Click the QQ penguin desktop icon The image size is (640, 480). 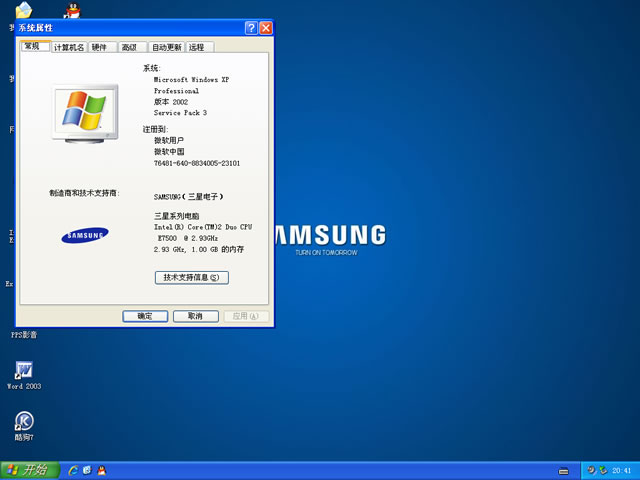71,11
